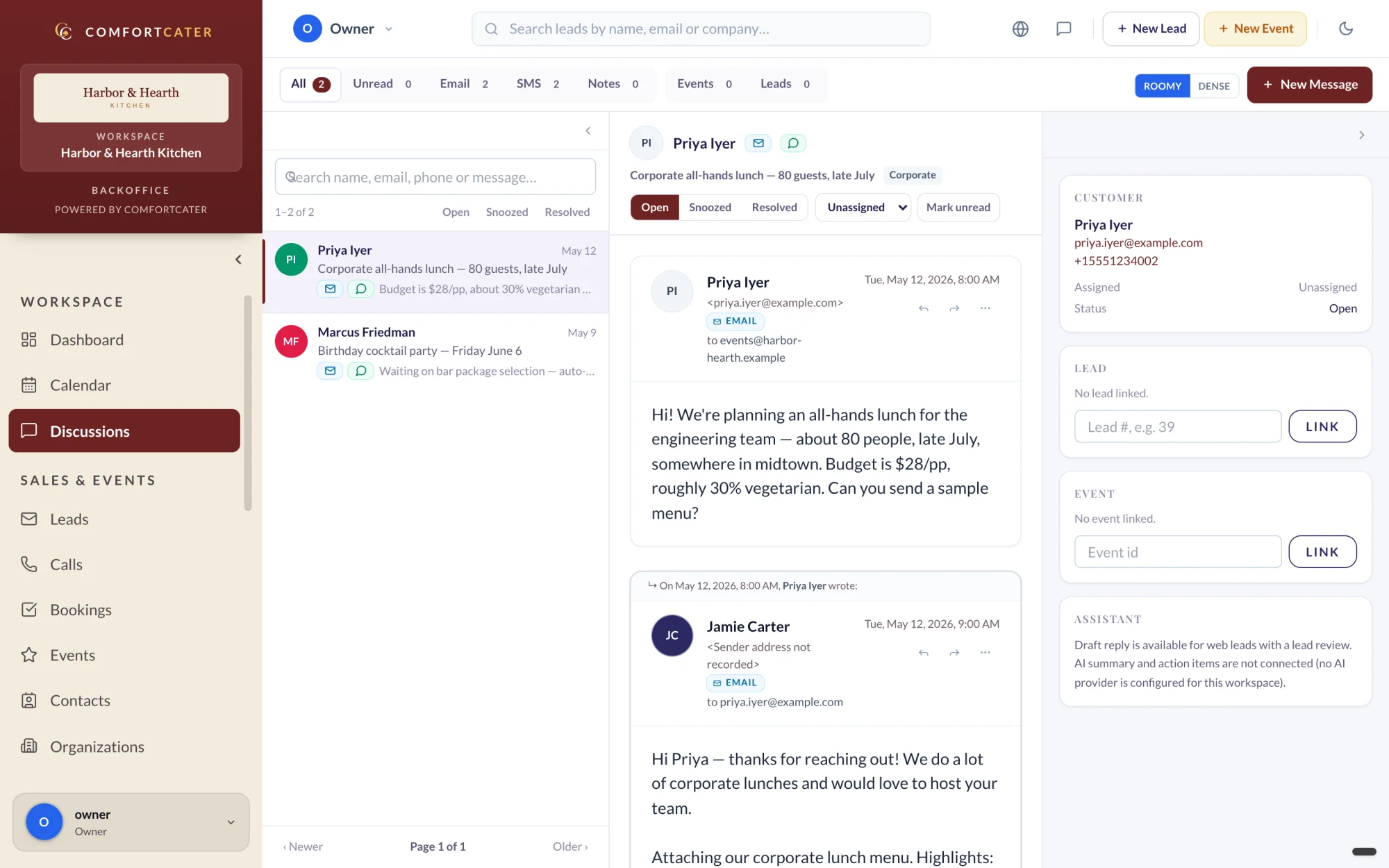This screenshot has width=1389, height=868.
Task: Click Mark unread button
Action: [958, 207]
